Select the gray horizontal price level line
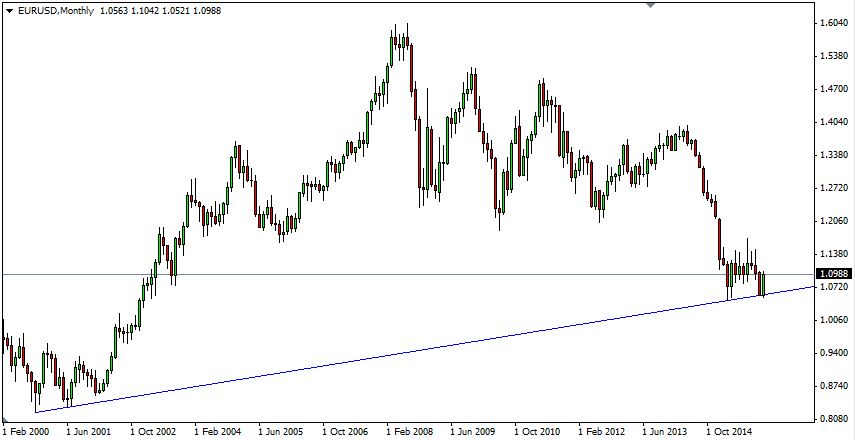 400,274
